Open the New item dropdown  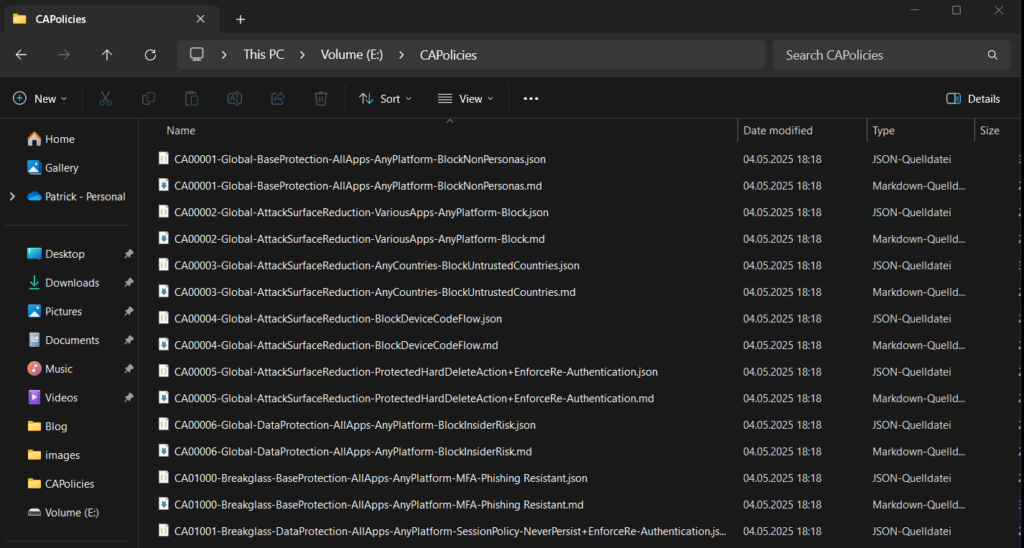coord(40,99)
